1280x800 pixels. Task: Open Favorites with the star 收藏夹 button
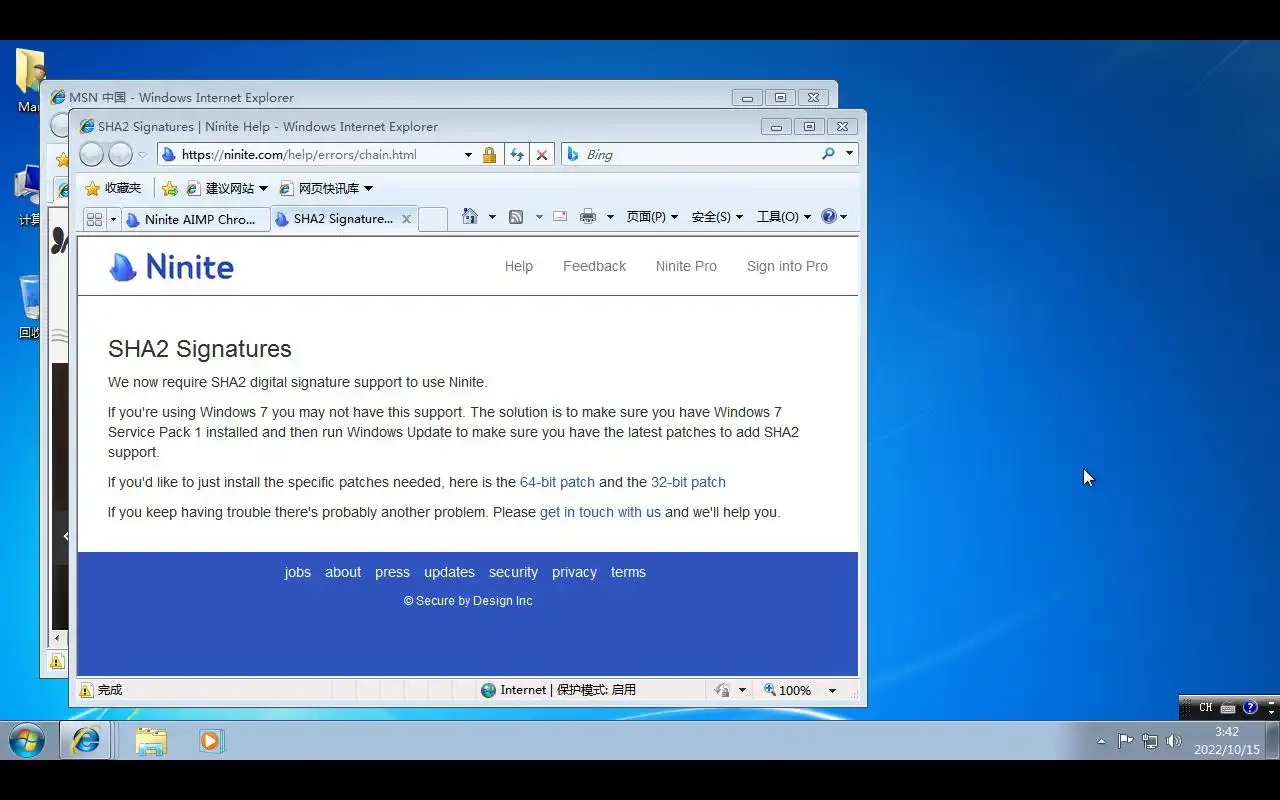point(113,188)
